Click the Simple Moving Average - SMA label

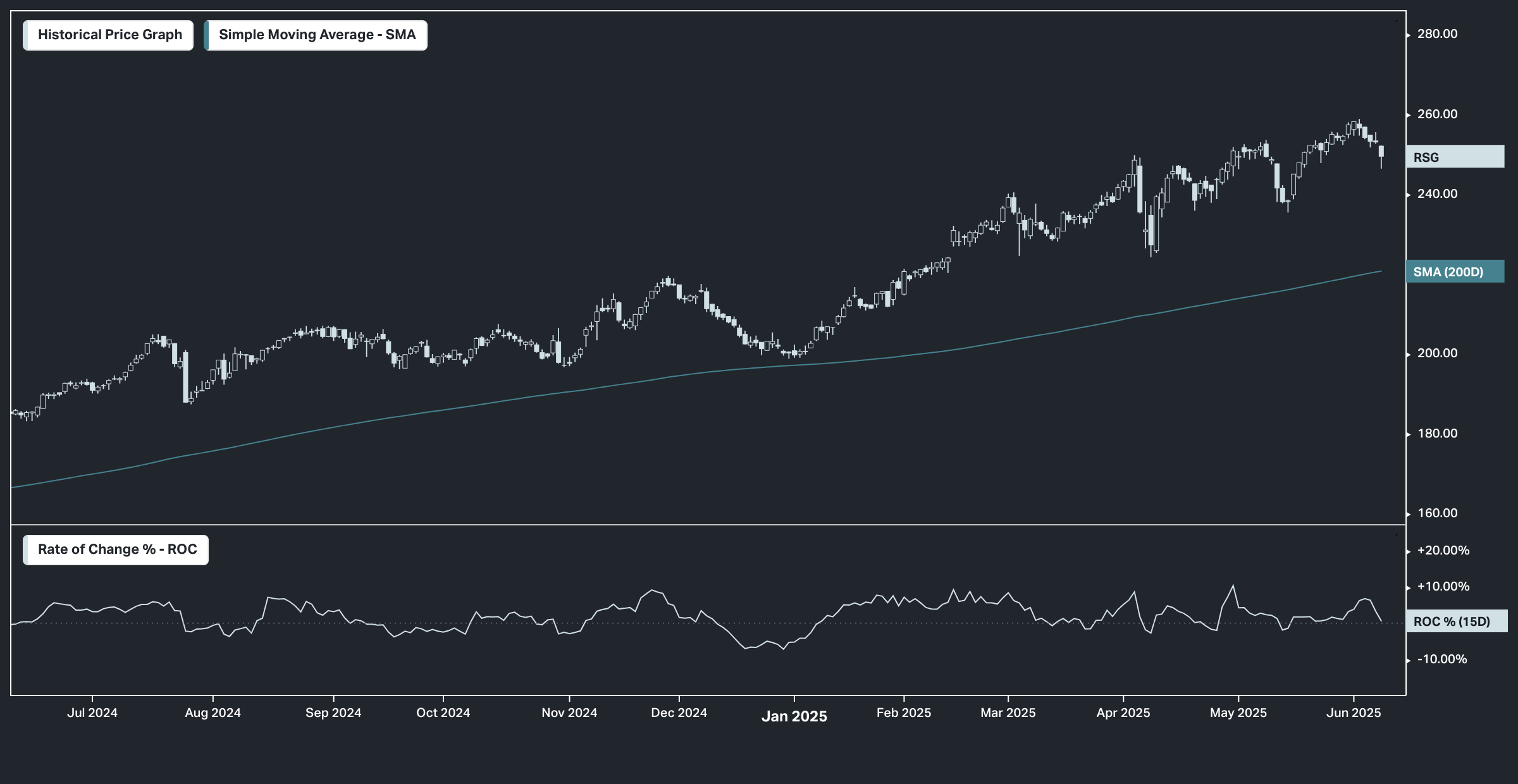(x=317, y=35)
